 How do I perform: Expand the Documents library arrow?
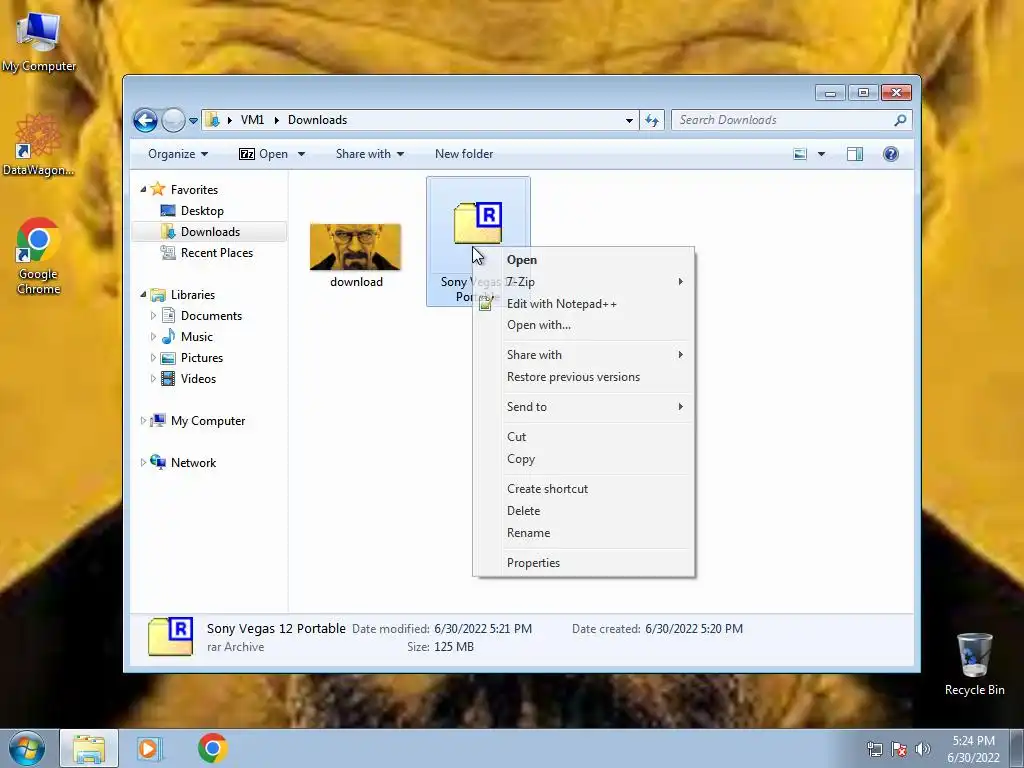tap(153, 316)
